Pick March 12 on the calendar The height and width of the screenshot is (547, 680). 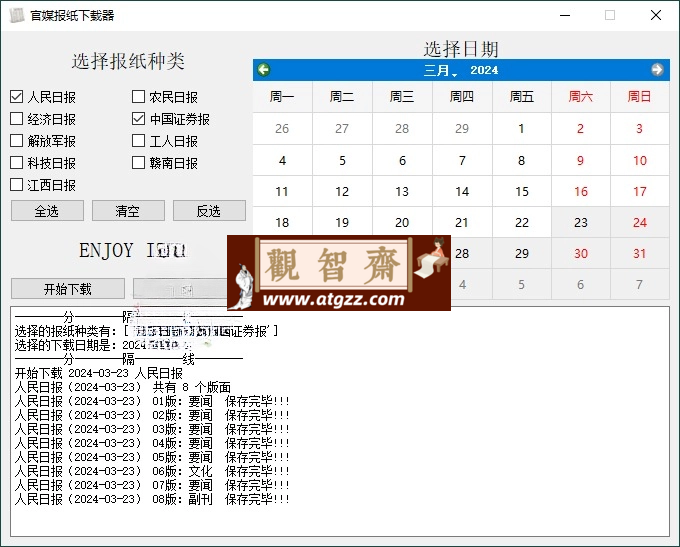click(342, 191)
